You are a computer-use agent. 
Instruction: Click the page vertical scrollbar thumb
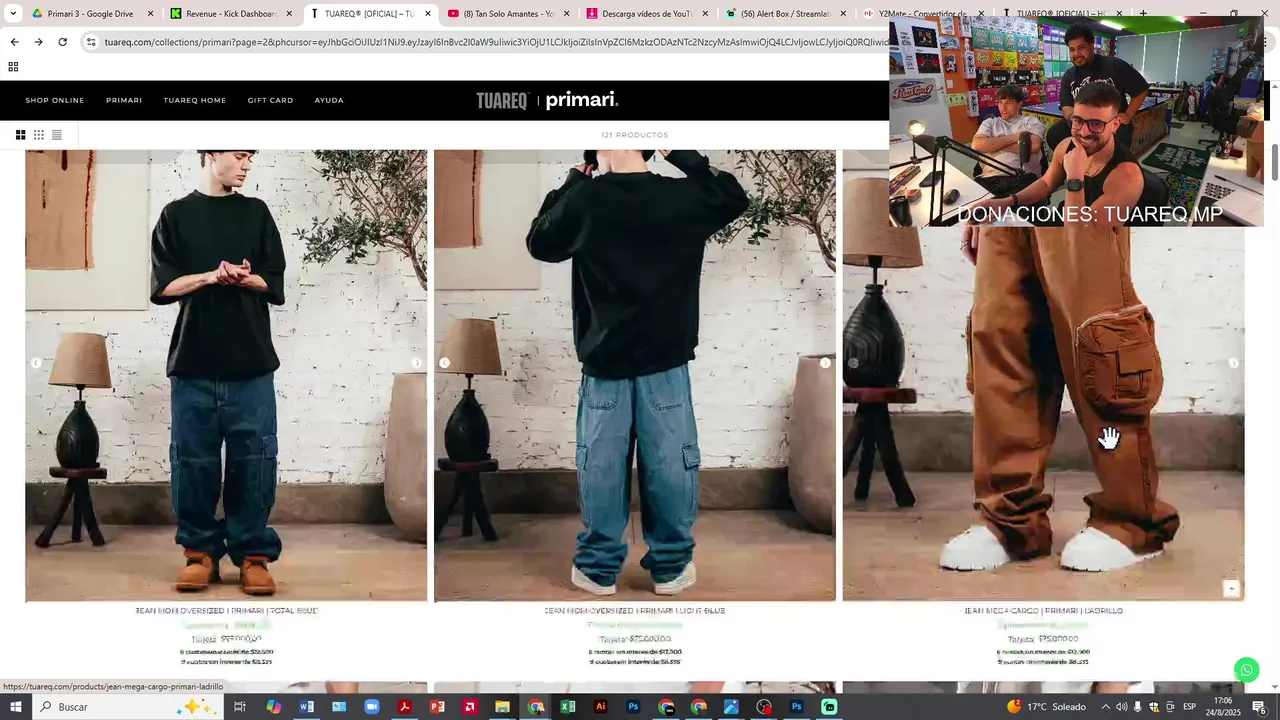1274,163
